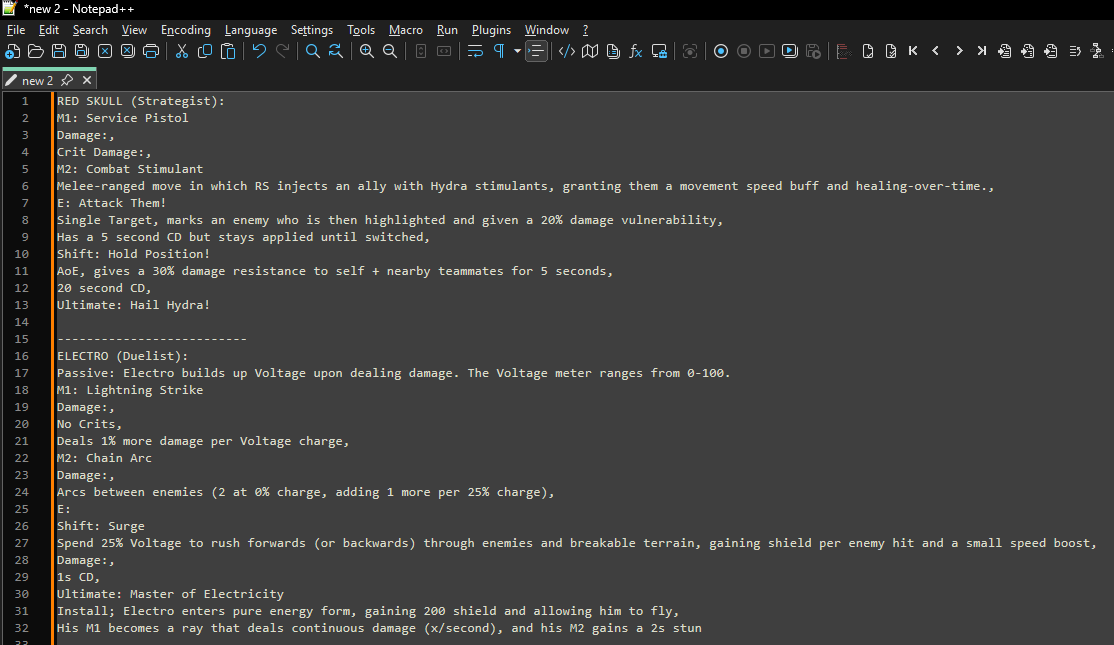Click the Redo arrow icon
This screenshot has height=645, width=1114.
point(282,51)
